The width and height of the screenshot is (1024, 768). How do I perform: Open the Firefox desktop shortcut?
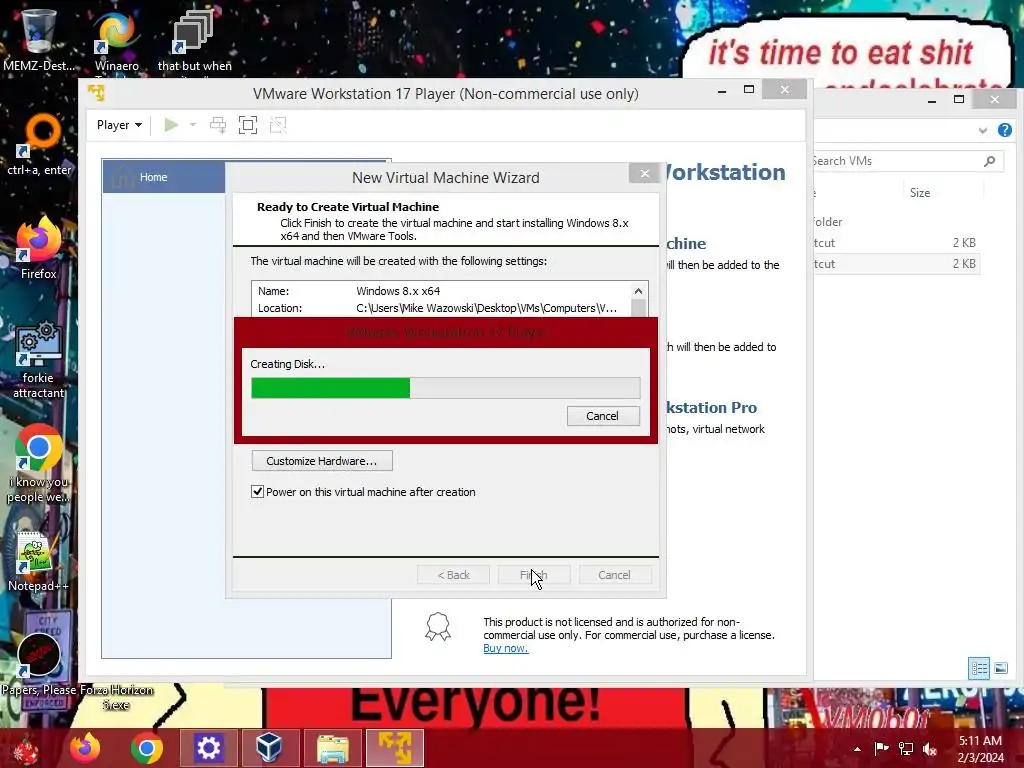[x=39, y=248]
